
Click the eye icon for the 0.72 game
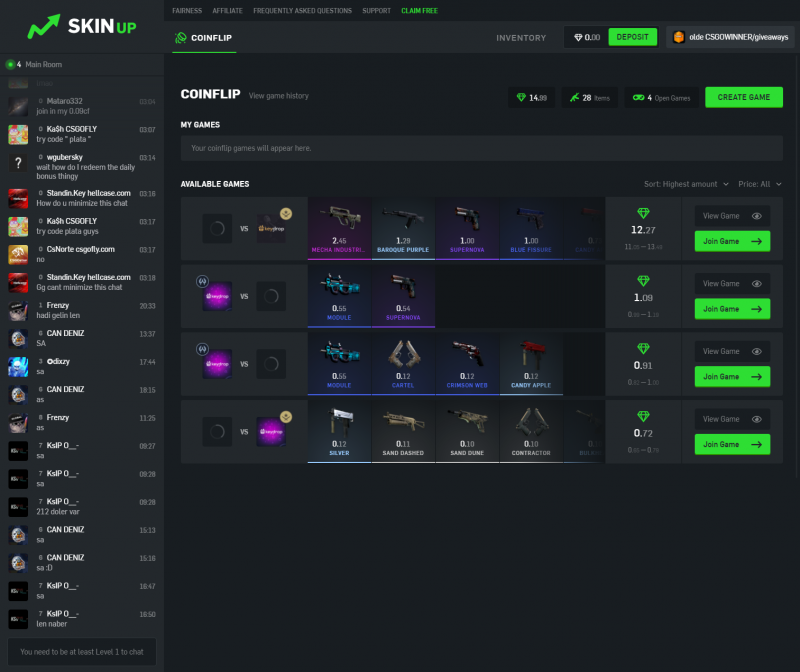point(757,419)
